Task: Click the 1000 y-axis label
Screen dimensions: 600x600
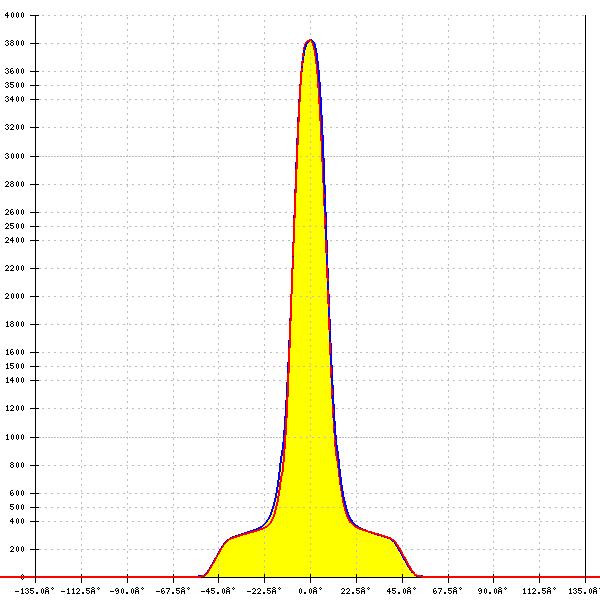Action: (15, 437)
